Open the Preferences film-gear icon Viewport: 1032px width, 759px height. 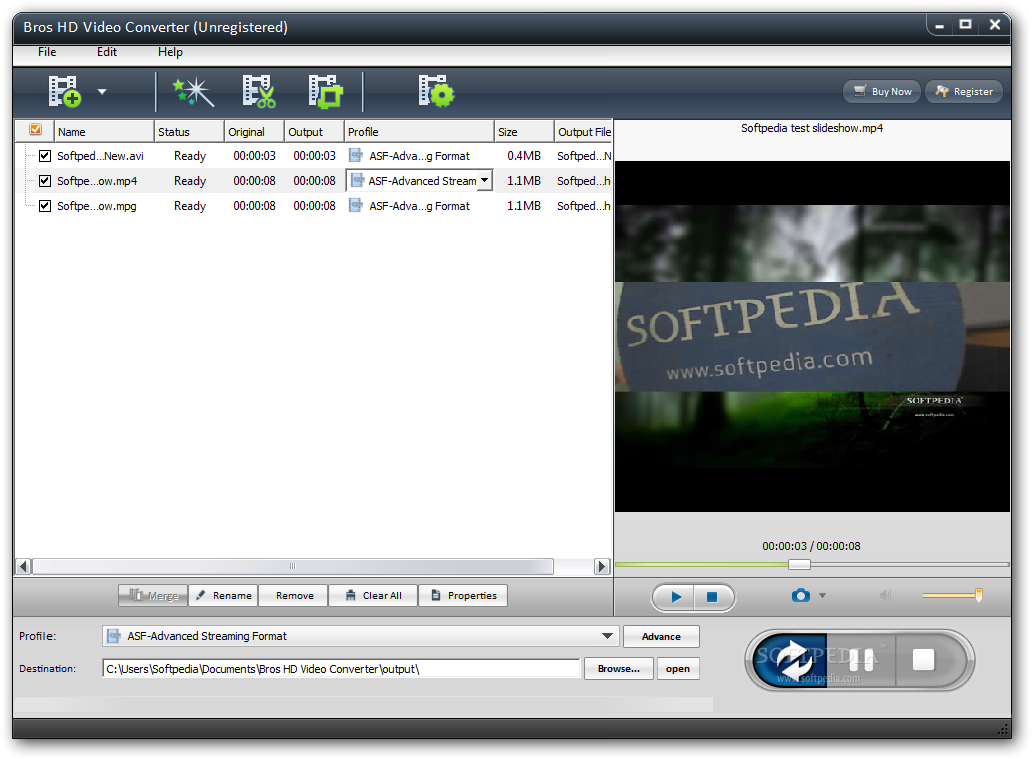coord(436,92)
